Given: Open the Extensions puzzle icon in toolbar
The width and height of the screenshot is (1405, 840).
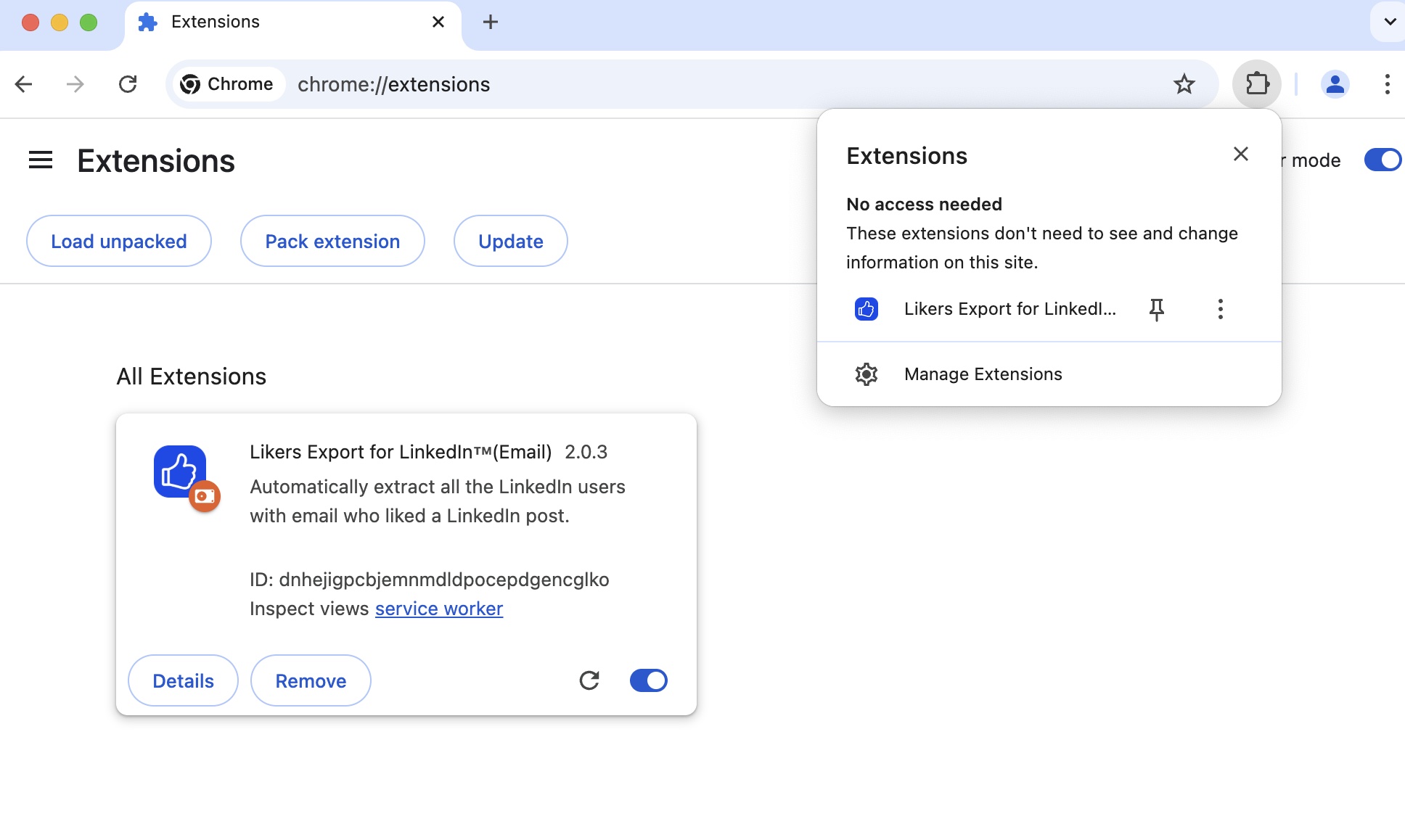Looking at the screenshot, I should pyautogui.click(x=1256, y=84).
